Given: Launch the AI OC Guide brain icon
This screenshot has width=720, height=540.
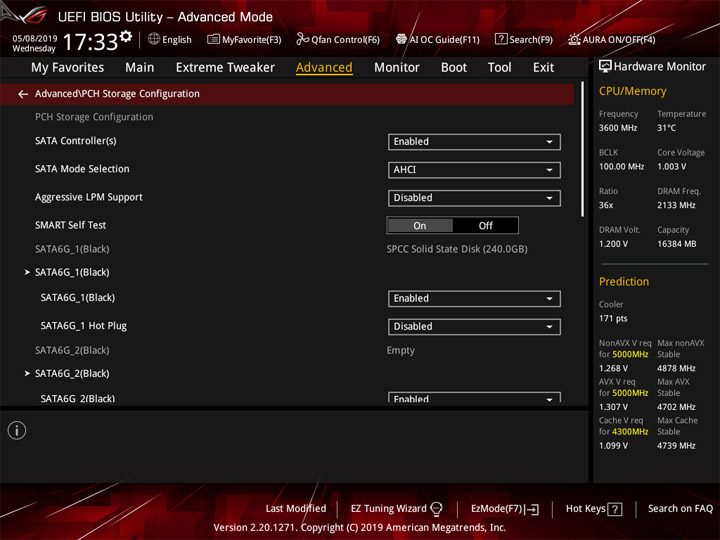Looking at the screenshot, I should (401, 39).
